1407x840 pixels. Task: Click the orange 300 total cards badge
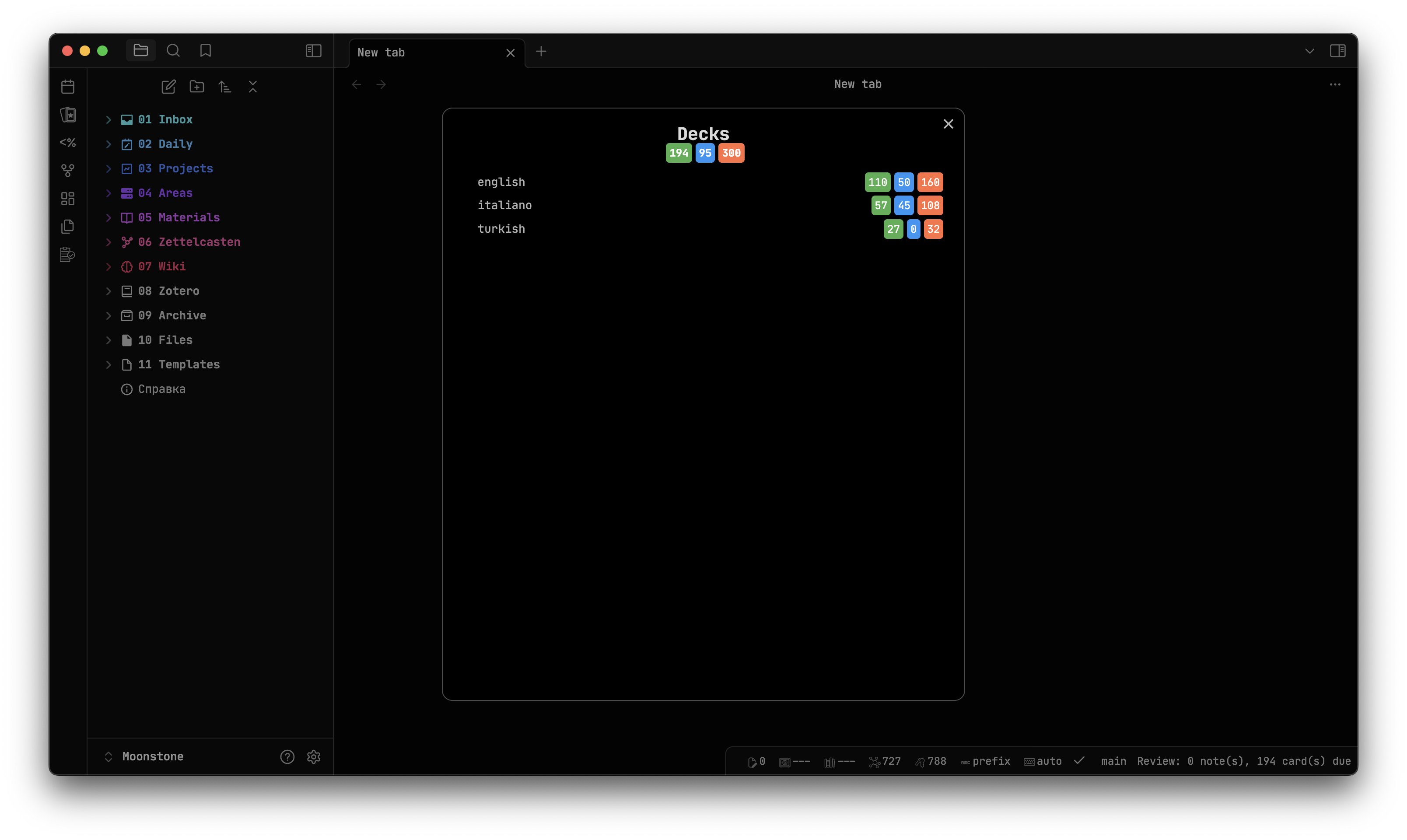(x=731, y=153)
